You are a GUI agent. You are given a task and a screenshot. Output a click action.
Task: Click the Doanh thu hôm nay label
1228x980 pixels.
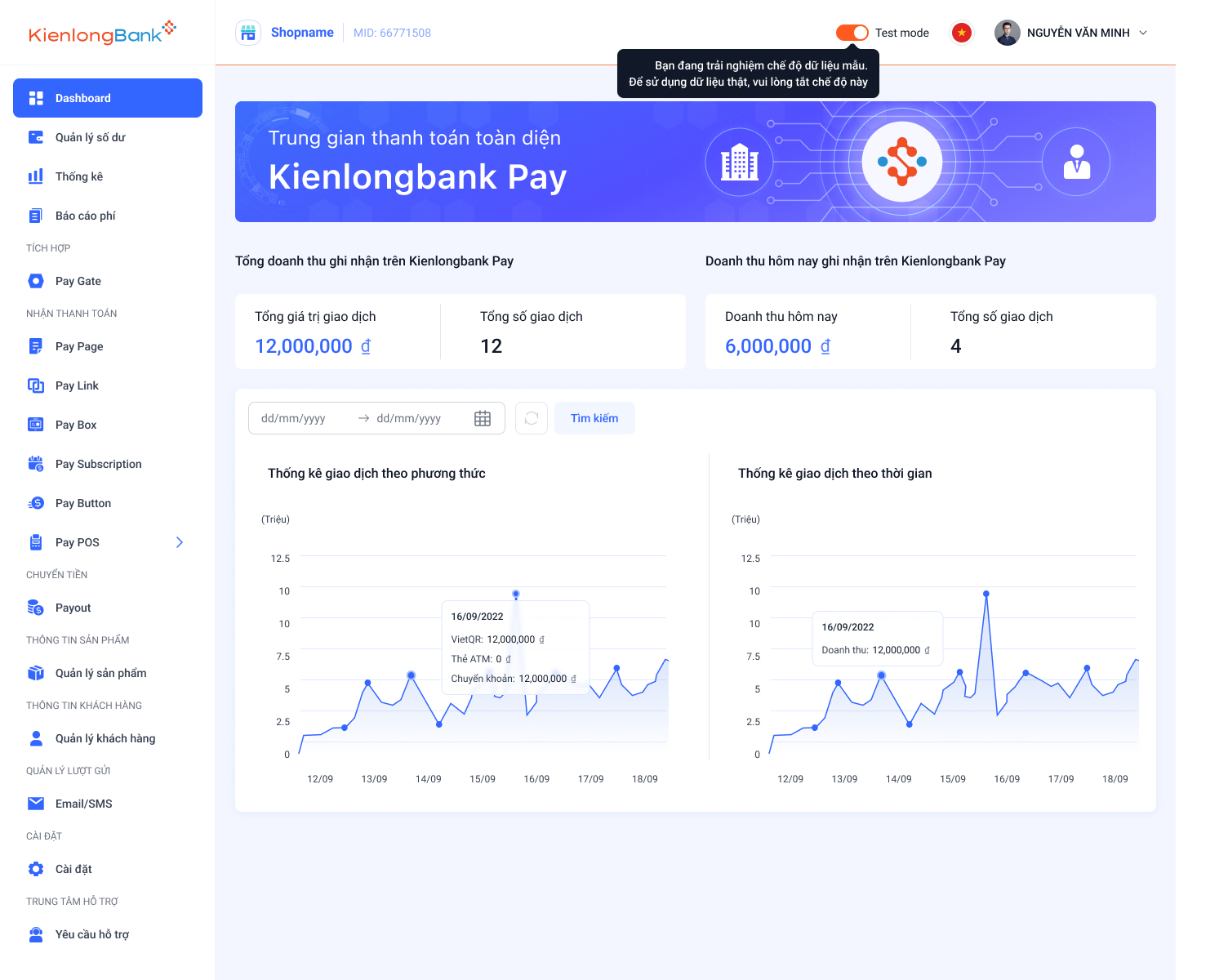pyautogui.click(x=781, y=317)
